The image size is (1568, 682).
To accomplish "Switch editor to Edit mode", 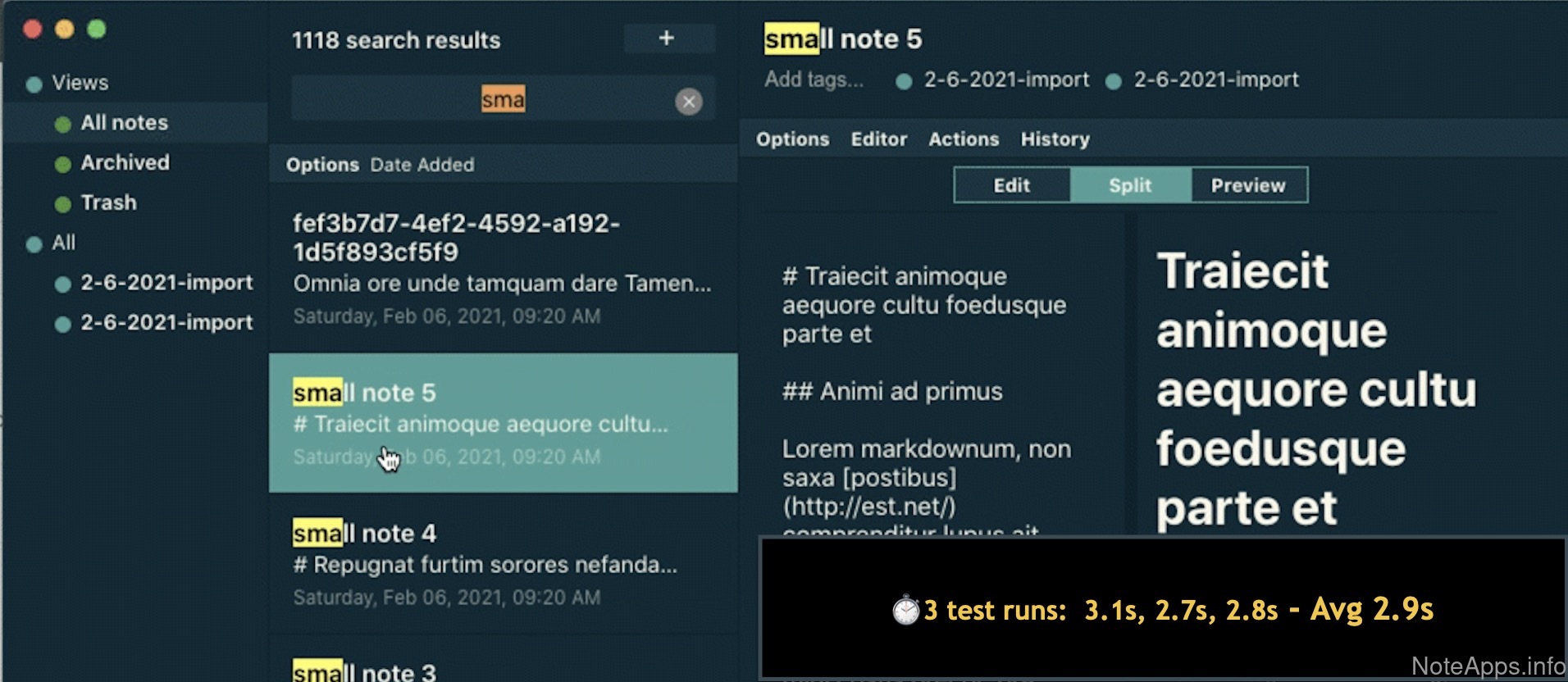I will tap(1011, 185).
